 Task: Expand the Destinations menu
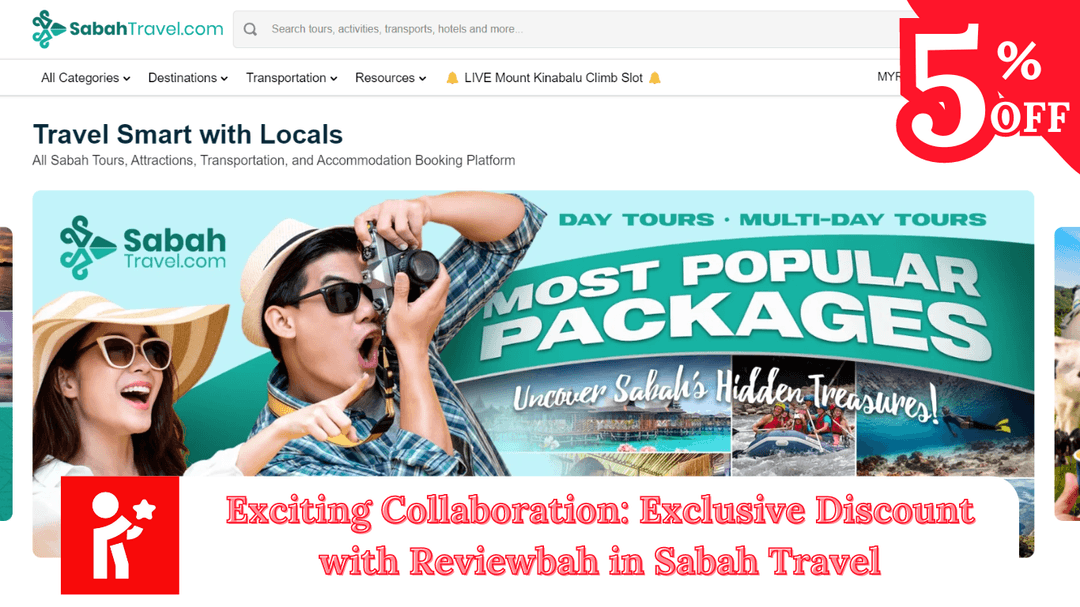[187, 78]
